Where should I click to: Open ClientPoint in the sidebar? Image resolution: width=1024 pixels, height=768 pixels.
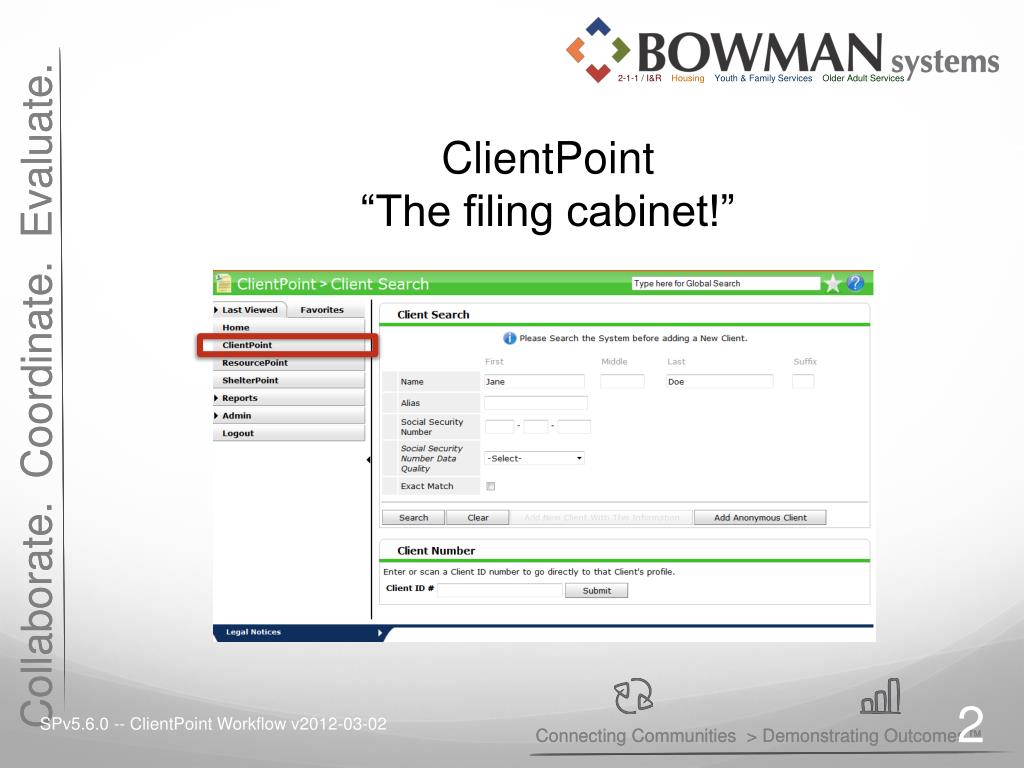tap(289, 345)
